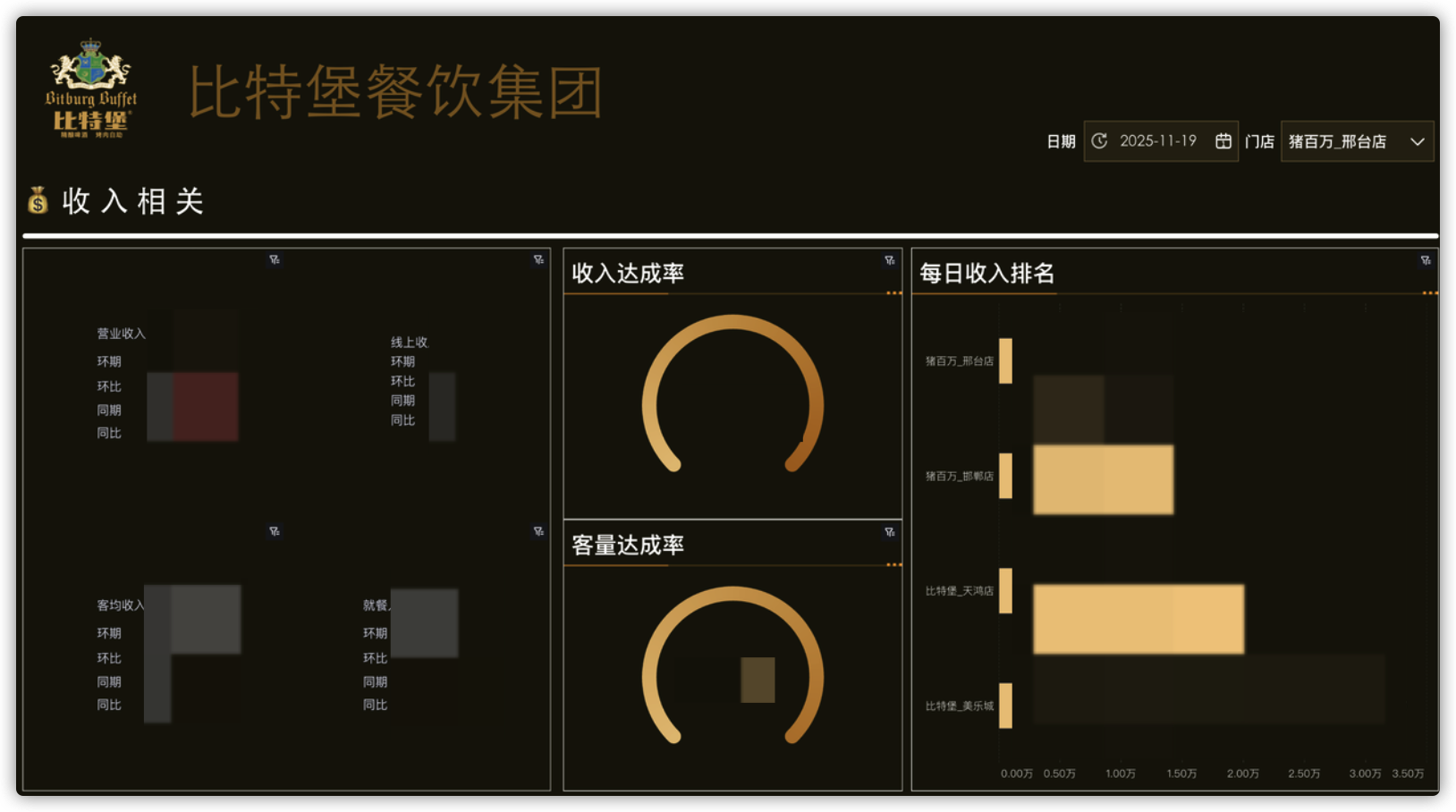Screen dimensions: 1456x812
Task: Click the filter icon on 每日收入排名 panel
Action: 1426,260
